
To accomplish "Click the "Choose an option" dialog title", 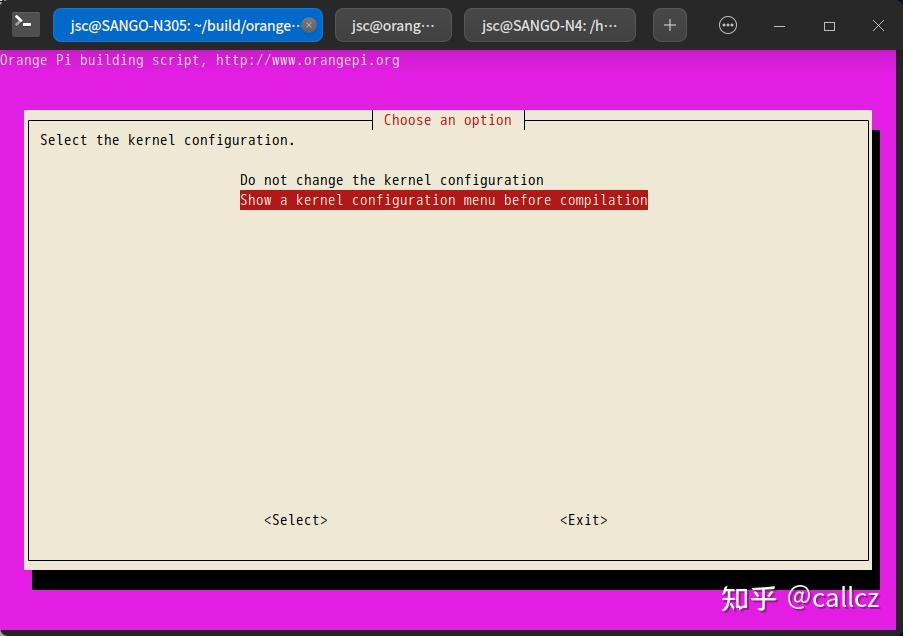I will click(x=447, y=120).
